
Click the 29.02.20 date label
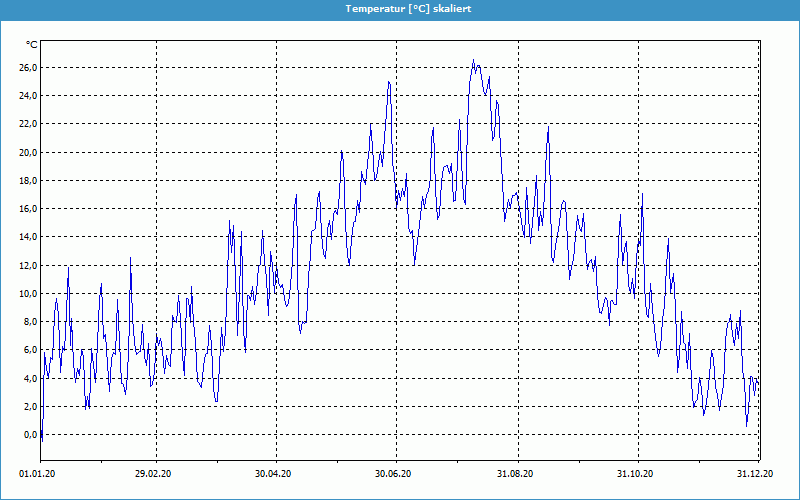153,474
